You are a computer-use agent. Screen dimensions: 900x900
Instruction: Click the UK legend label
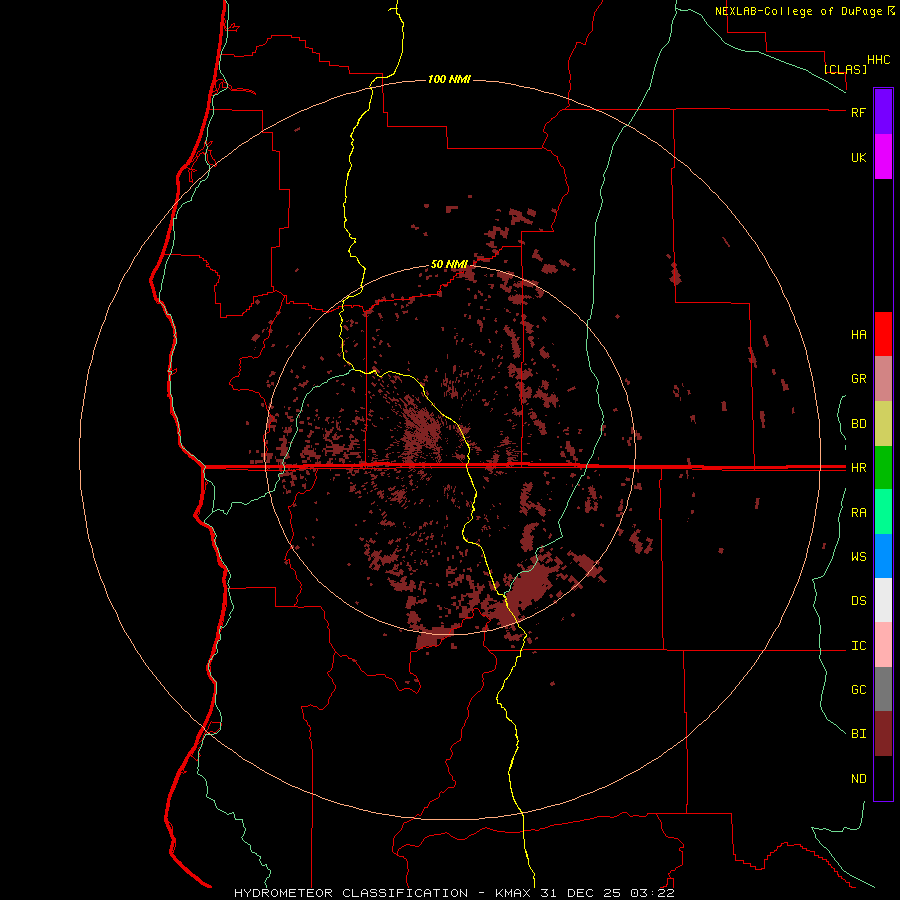click(x=858, y=157)
